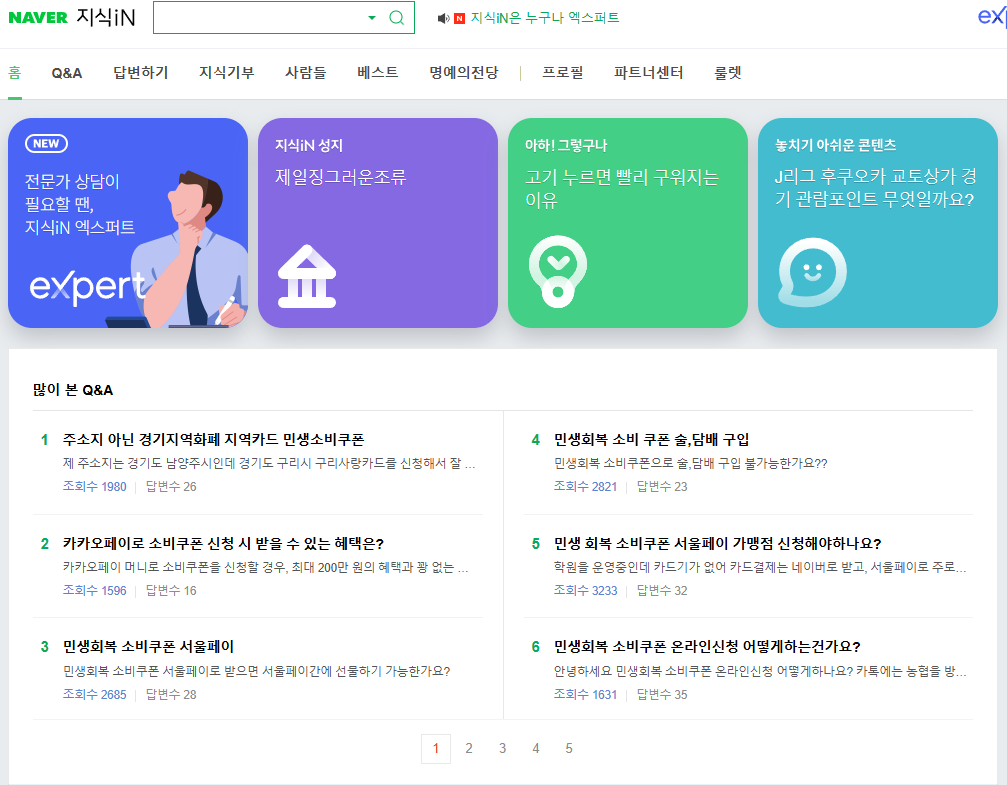Click the NAVER logo
The image size is (1007, 785).
coord(38,17)
